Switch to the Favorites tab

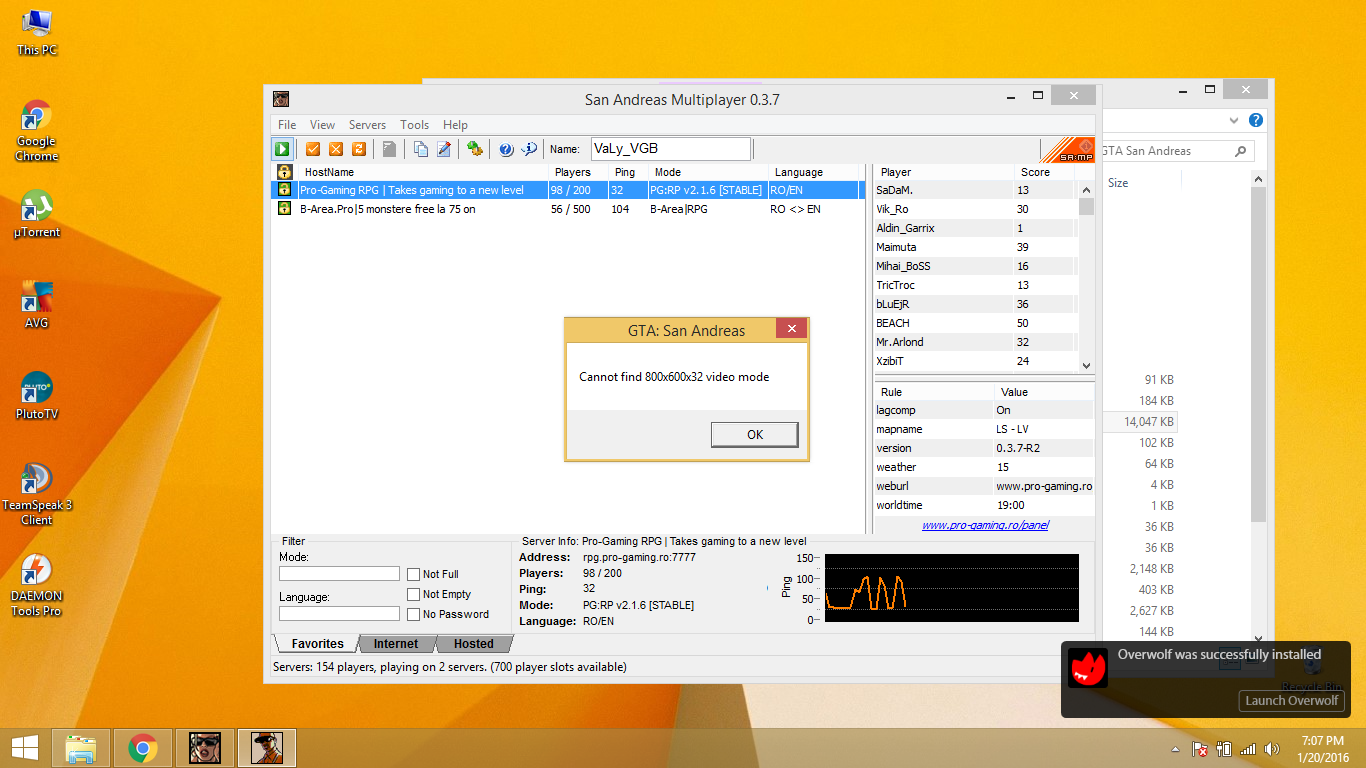click(x=316, y=644)
